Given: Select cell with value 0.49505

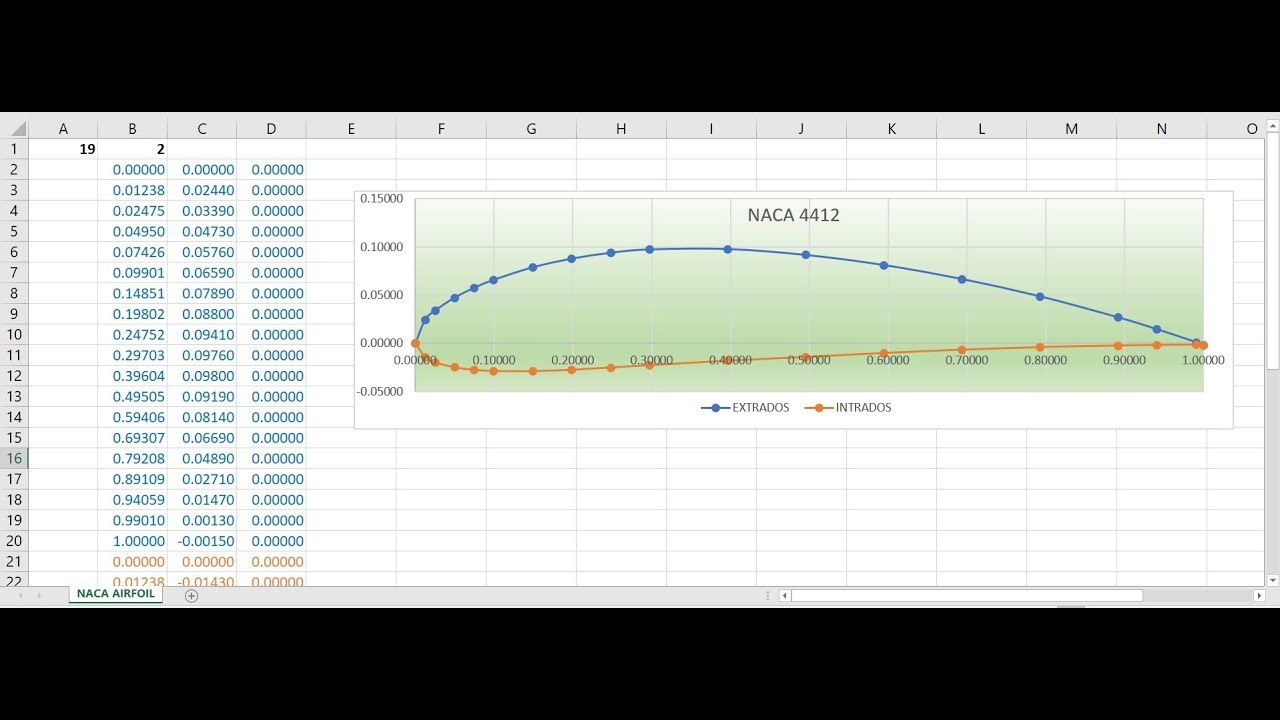Looking at the screenshot, I should pos(132,397).
